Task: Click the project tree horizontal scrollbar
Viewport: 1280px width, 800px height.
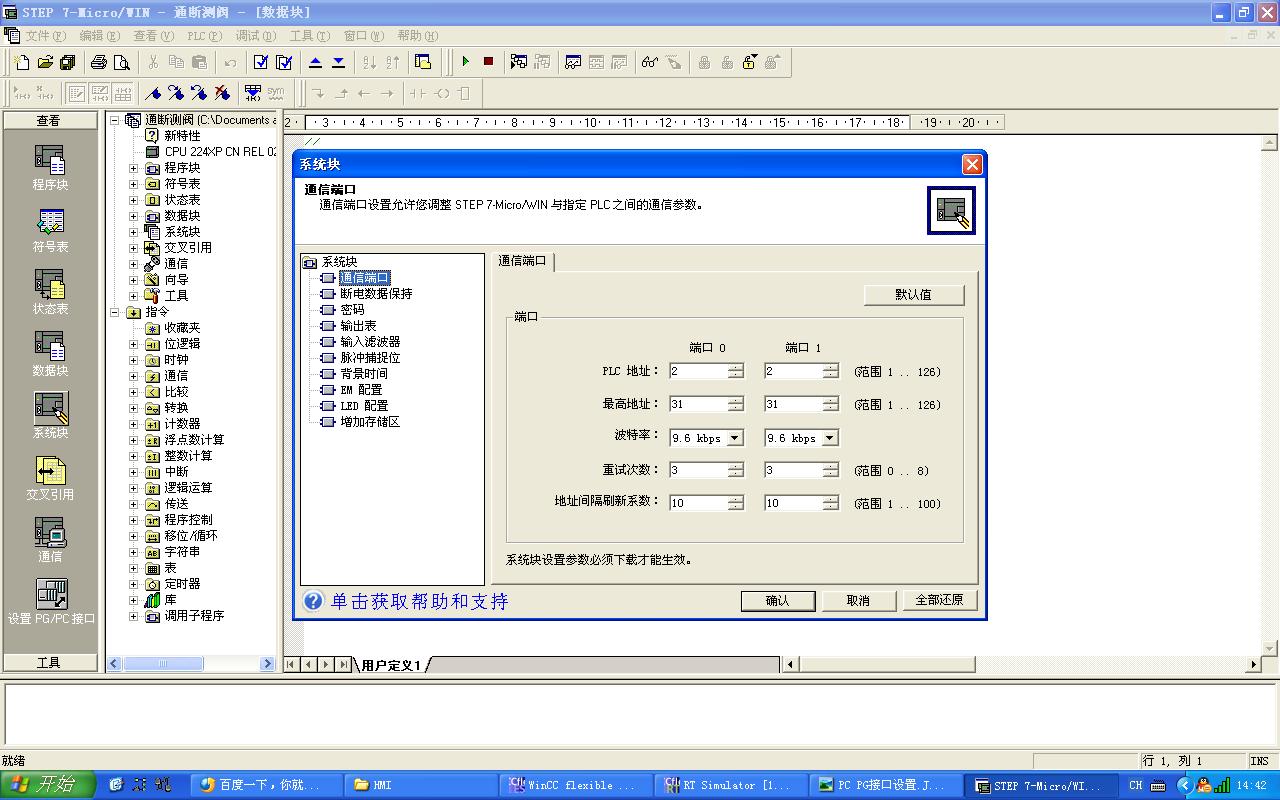Action: [x=191, y=664]
